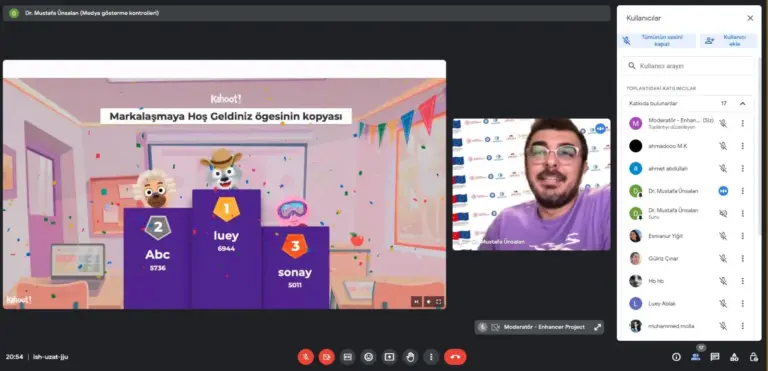Select participant Esmanur Yiğit in list
768x371 pixels.
point(686,236)
